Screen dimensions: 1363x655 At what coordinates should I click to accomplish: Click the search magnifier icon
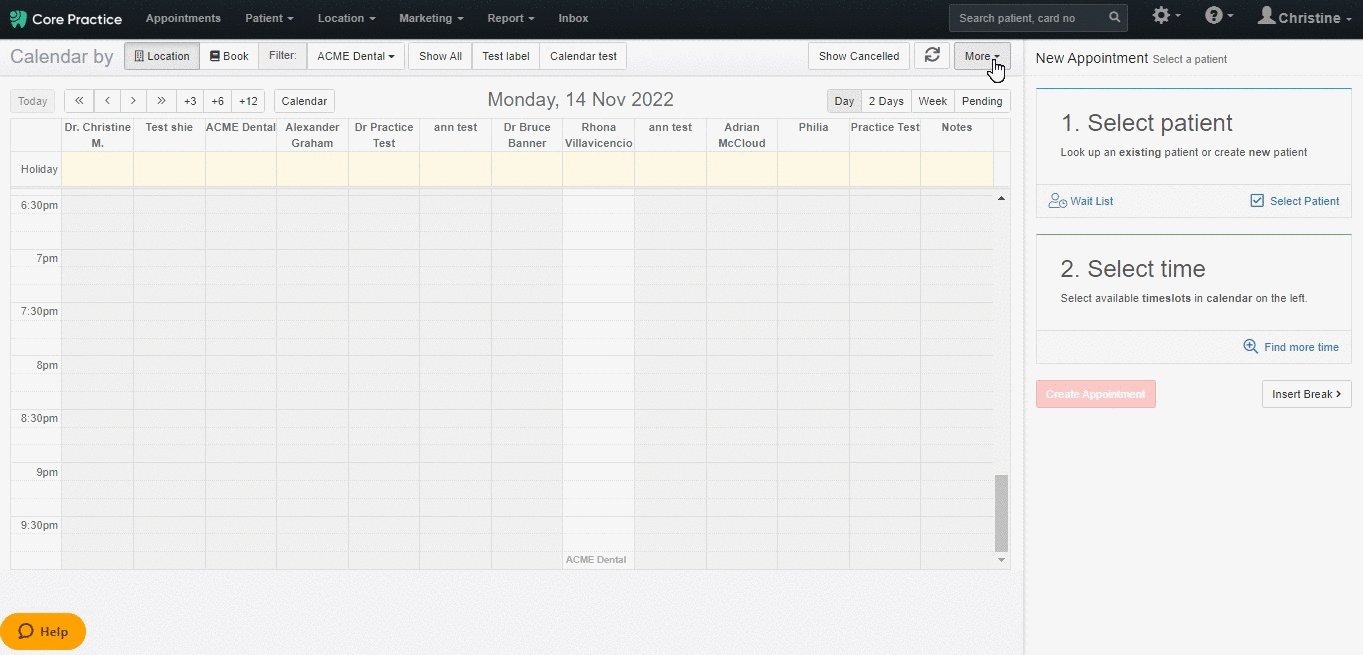coord(1115,18)
